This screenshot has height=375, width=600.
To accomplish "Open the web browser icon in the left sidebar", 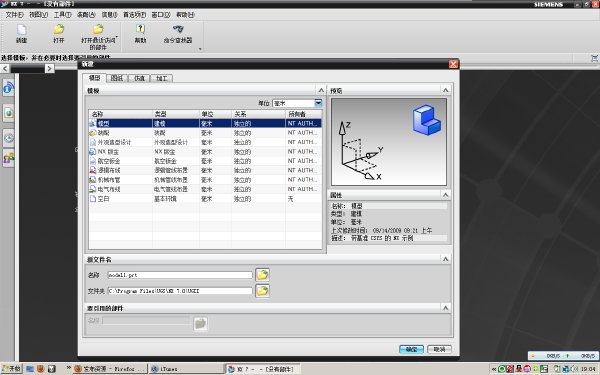I will 8,113.
